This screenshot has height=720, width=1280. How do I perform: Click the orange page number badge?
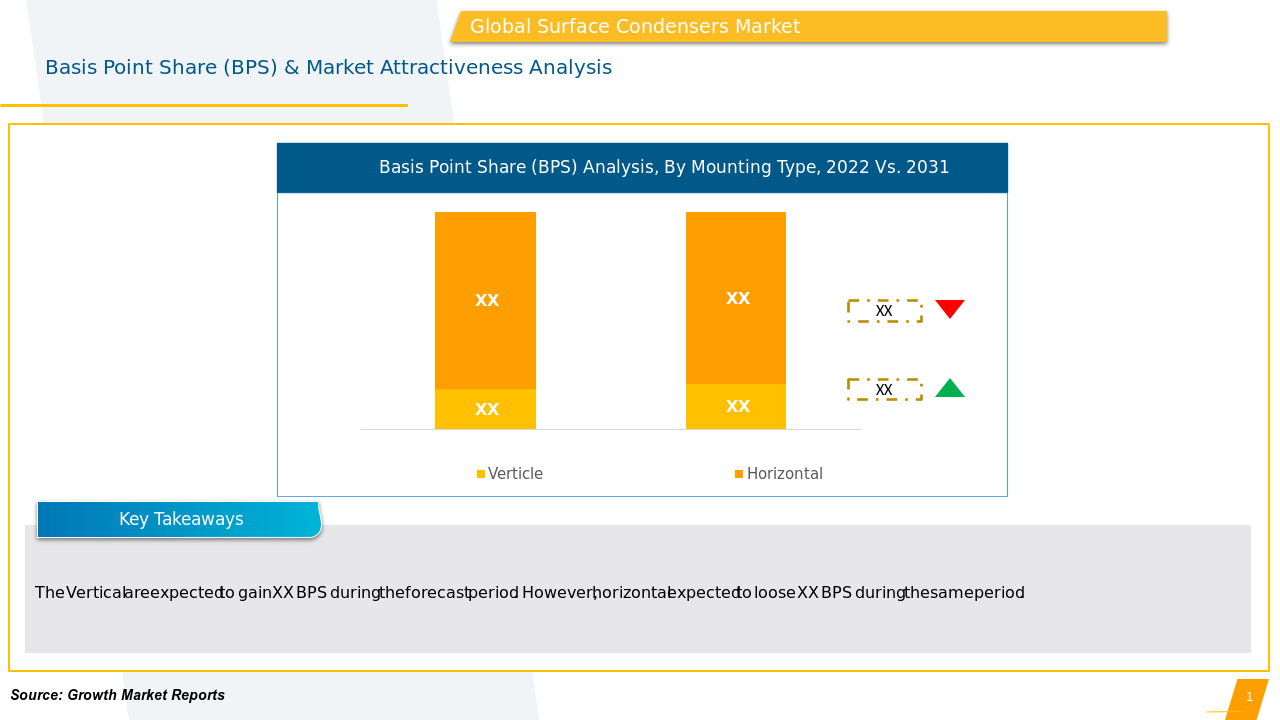point(1247,698)
